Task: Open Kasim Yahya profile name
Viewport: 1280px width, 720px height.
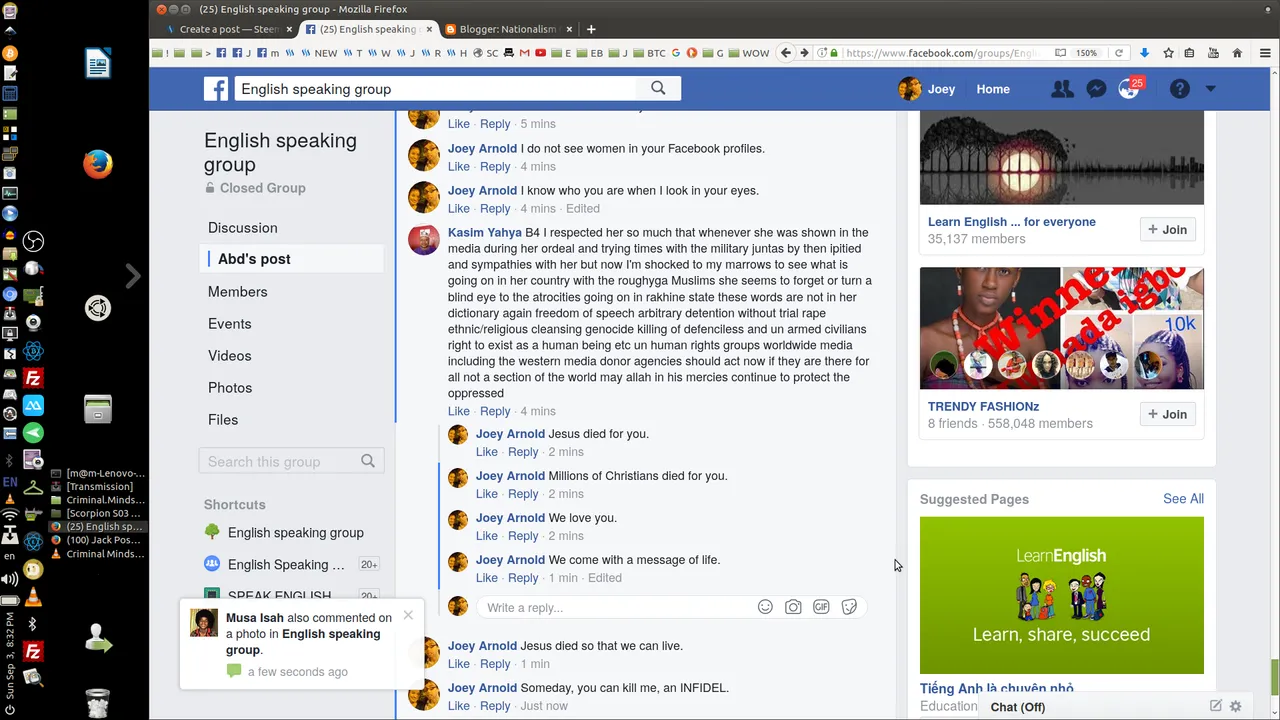Action: pyautogui.click(x=485, y=233)
